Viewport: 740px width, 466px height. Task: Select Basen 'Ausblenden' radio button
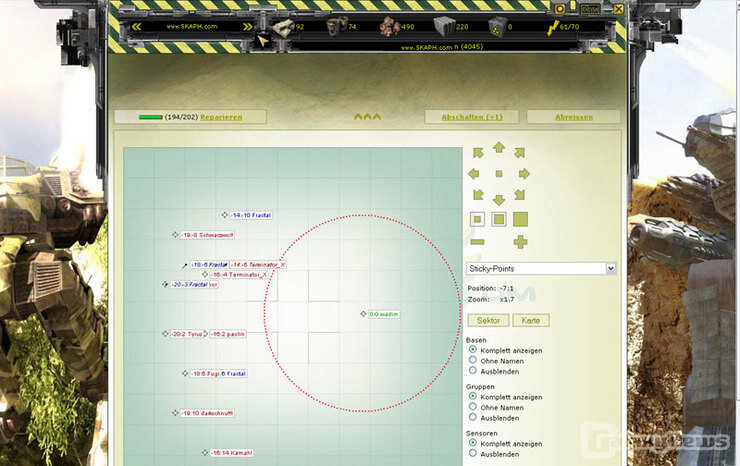click(x=473, y=371)
